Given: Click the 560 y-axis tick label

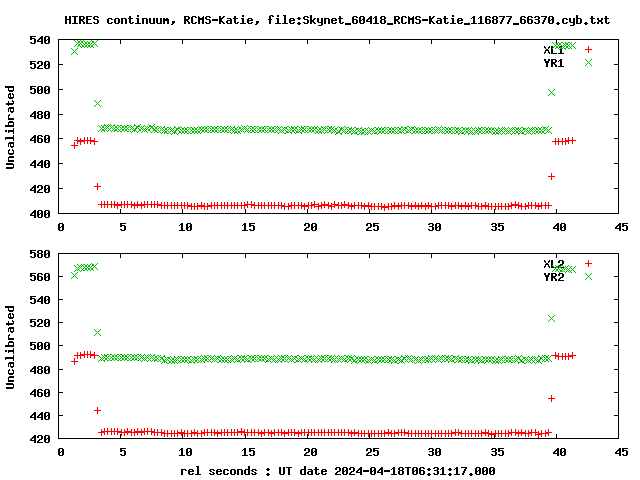Looking at the screenshot, I should [40, 277].
